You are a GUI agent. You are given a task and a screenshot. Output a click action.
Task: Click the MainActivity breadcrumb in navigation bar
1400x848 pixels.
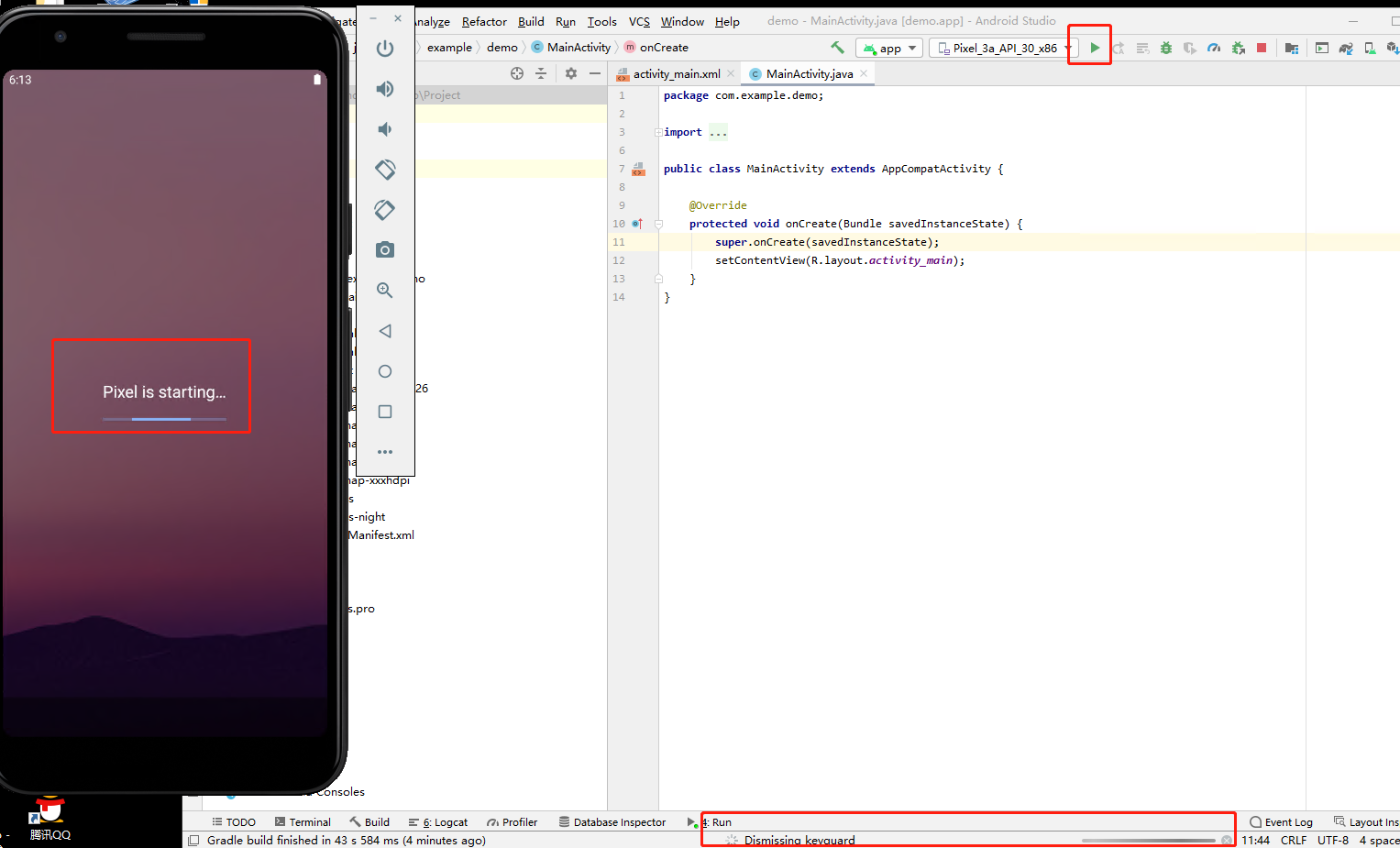(571, 48)
